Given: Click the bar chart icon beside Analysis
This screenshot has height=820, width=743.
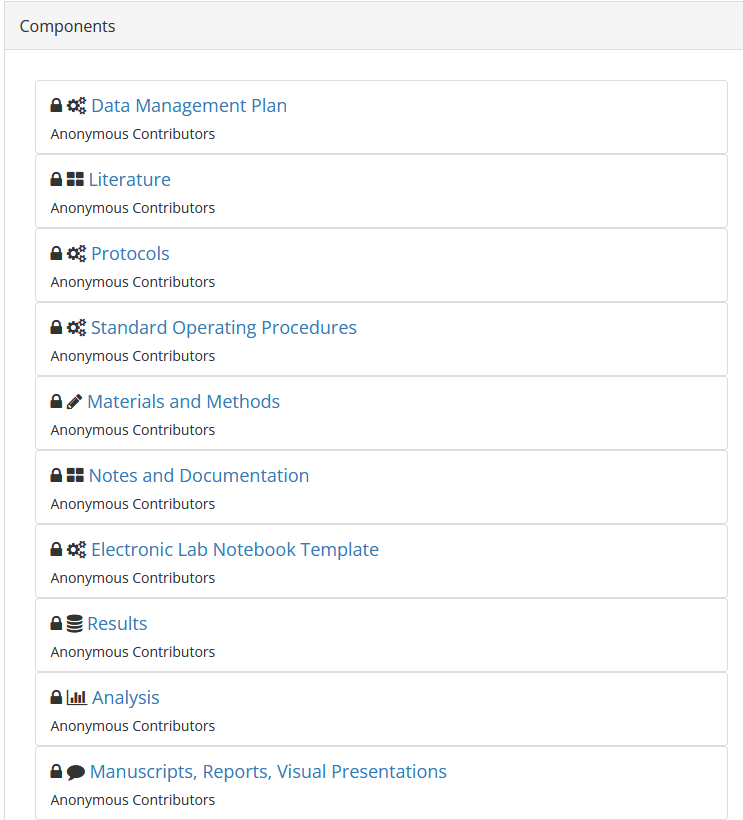Looking at the screenshot, I should click(x=76, y=698).
